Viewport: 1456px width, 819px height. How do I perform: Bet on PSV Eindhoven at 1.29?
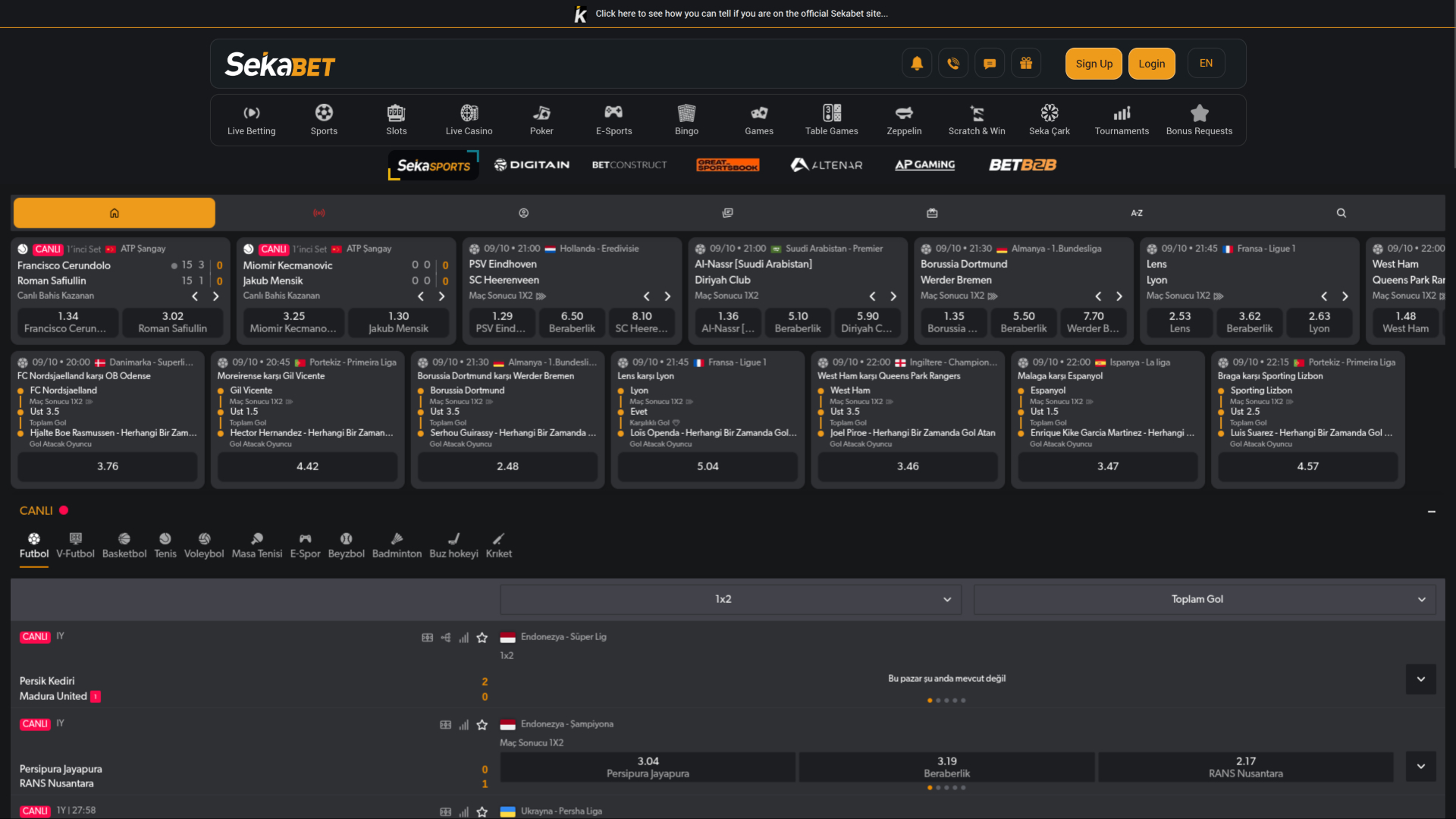502,322
